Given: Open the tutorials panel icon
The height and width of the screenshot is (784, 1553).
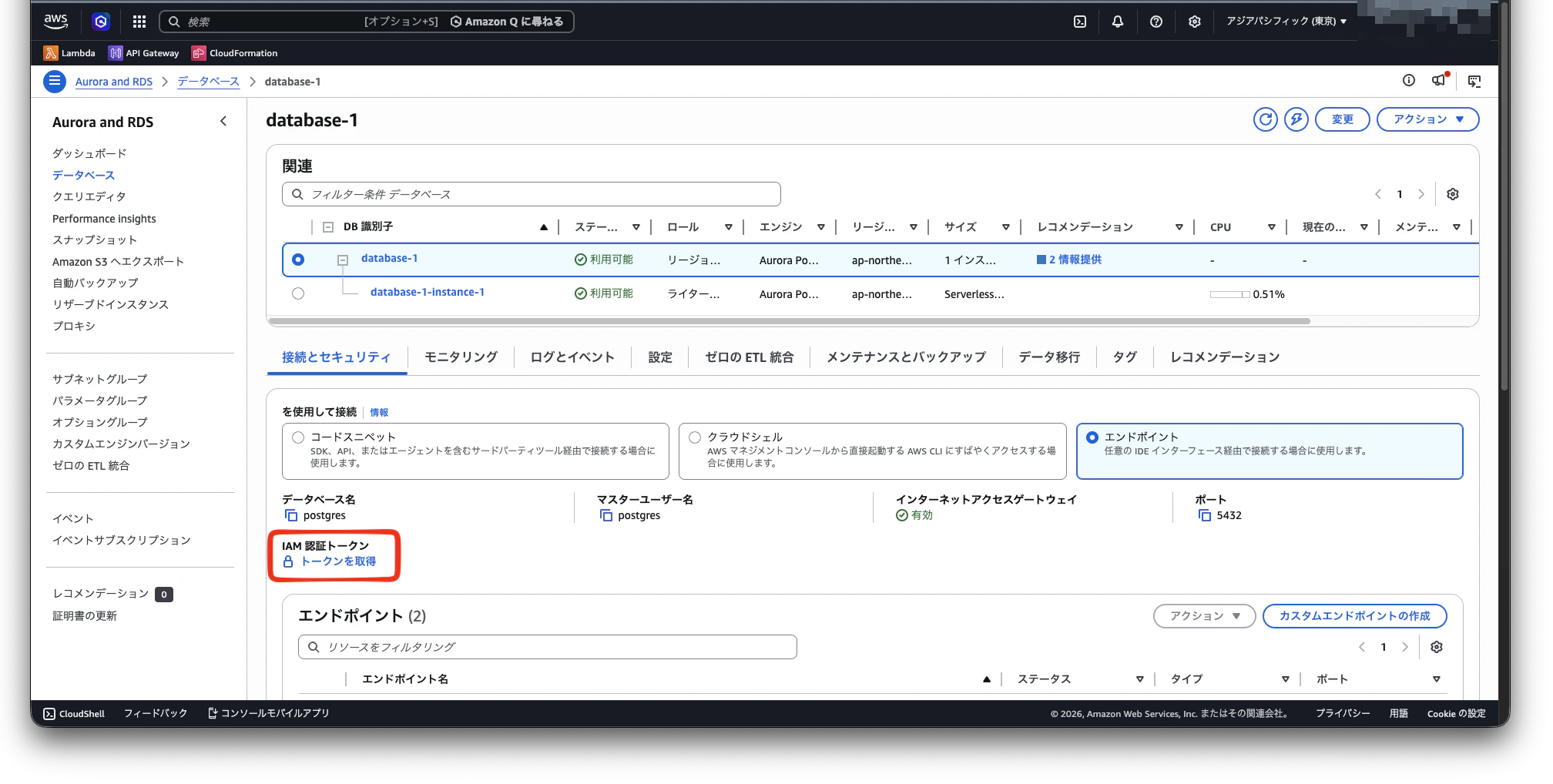Looking at the screenshot, I should [1474, 81].
